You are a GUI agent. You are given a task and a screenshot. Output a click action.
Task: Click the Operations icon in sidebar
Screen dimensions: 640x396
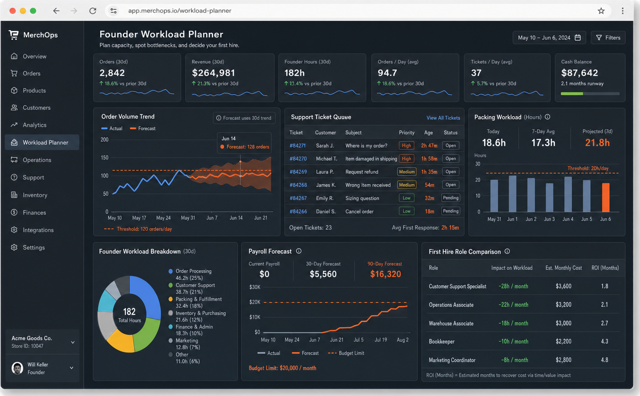[x=14, y=160]
